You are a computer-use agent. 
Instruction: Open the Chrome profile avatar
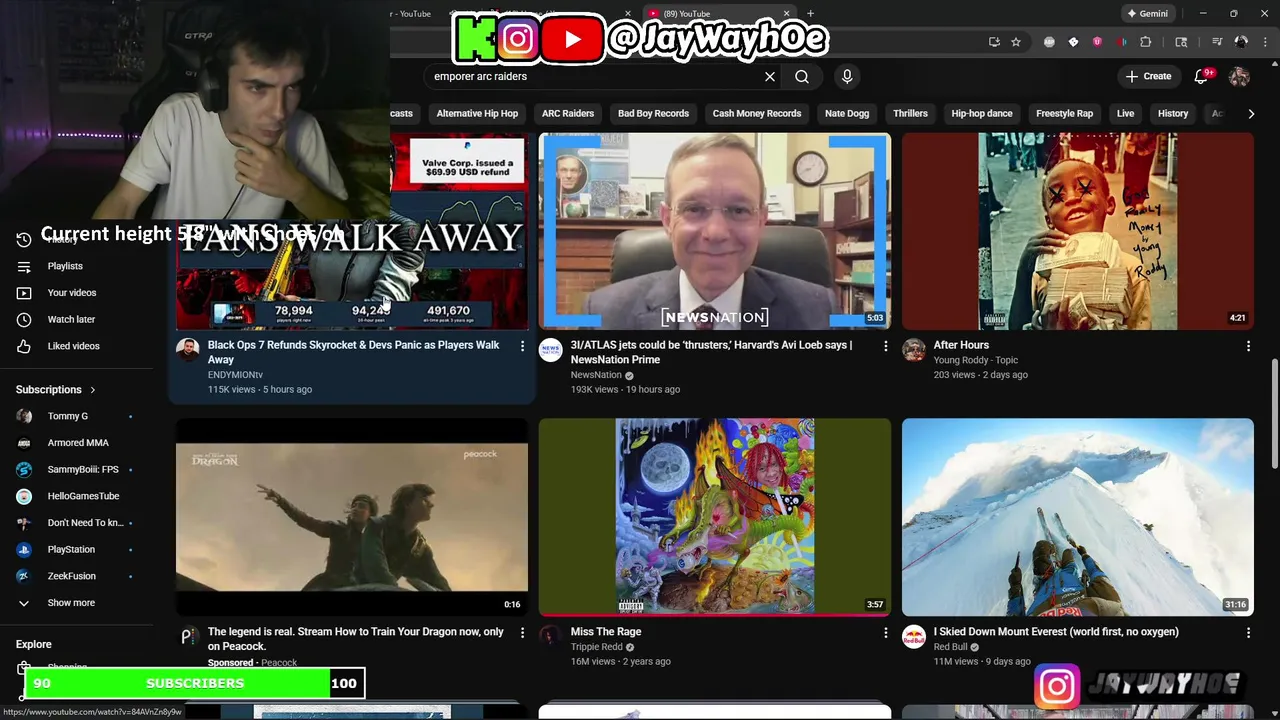click(1241, 42)
